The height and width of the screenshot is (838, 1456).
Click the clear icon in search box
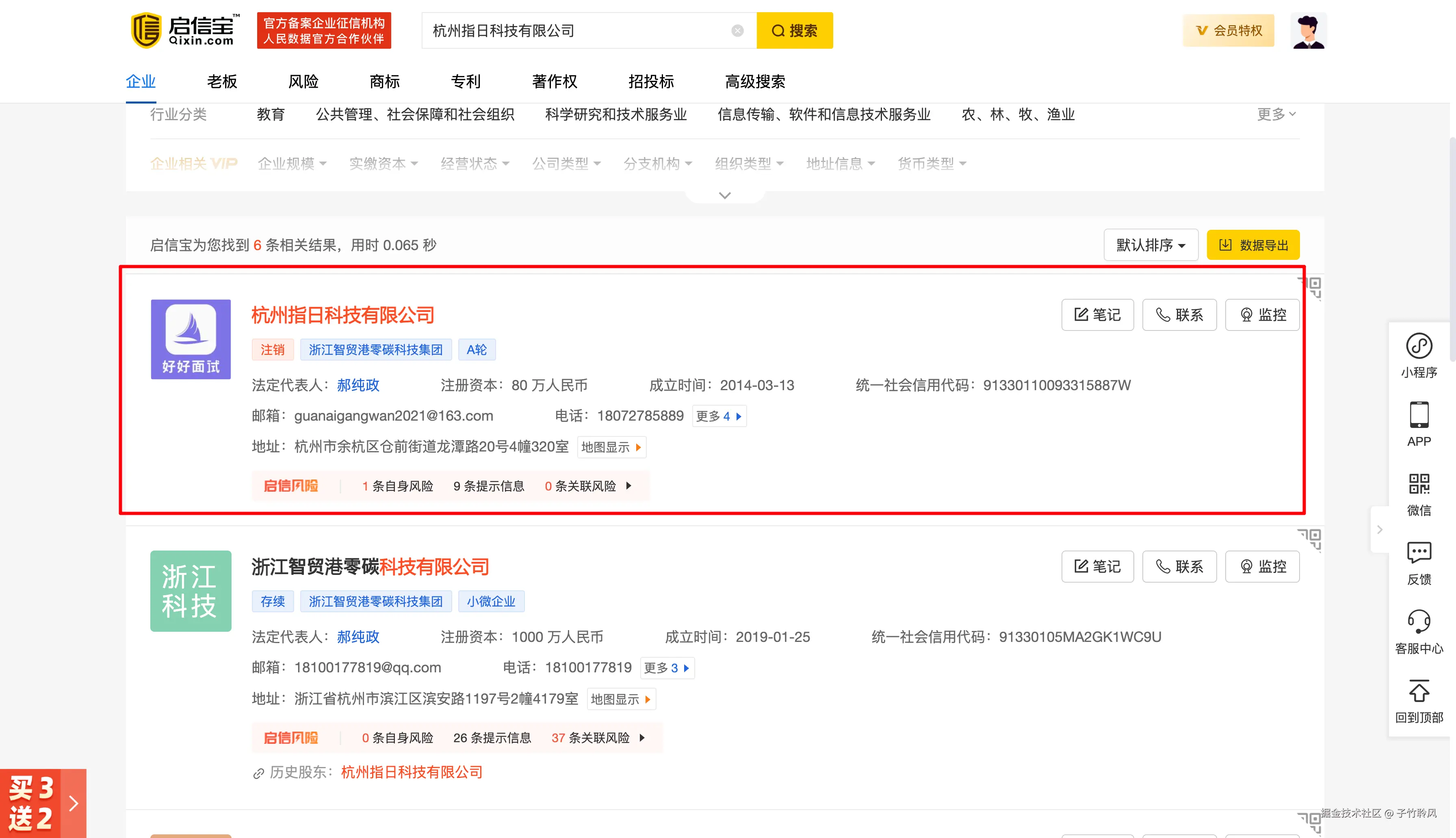[x=737, y=30]
